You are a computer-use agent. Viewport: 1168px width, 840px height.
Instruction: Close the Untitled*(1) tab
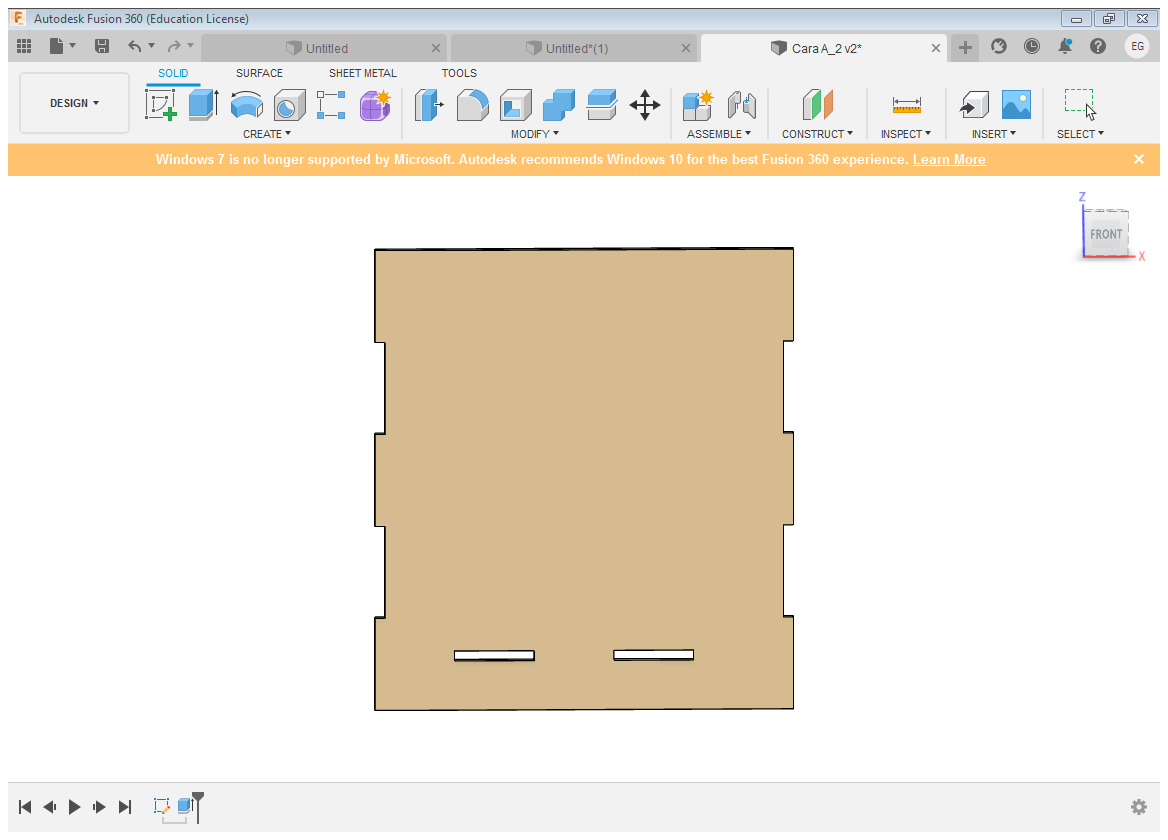[686, 48]
